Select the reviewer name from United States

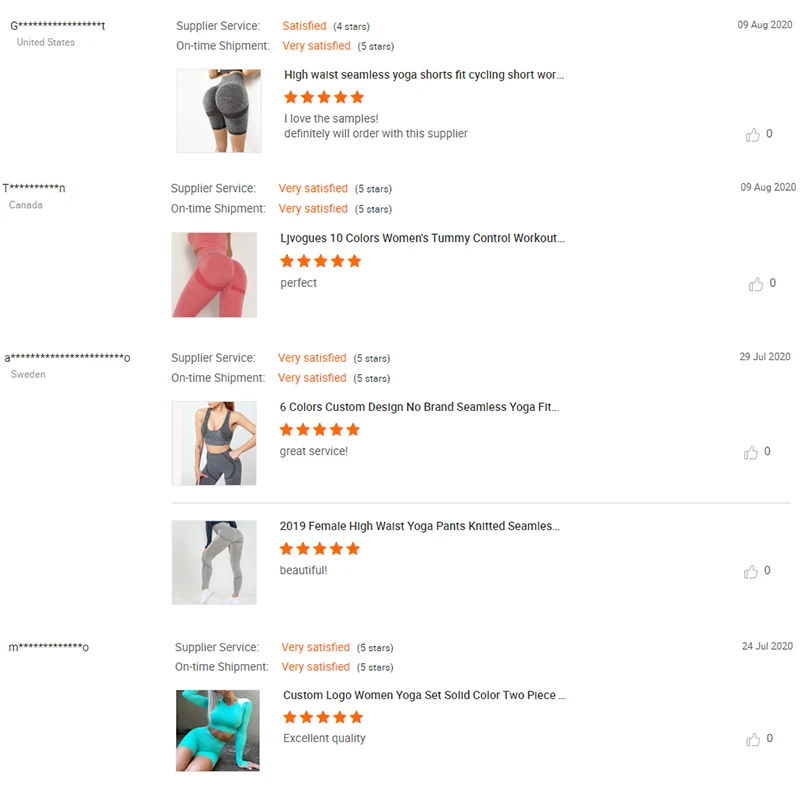coord(58,26)
